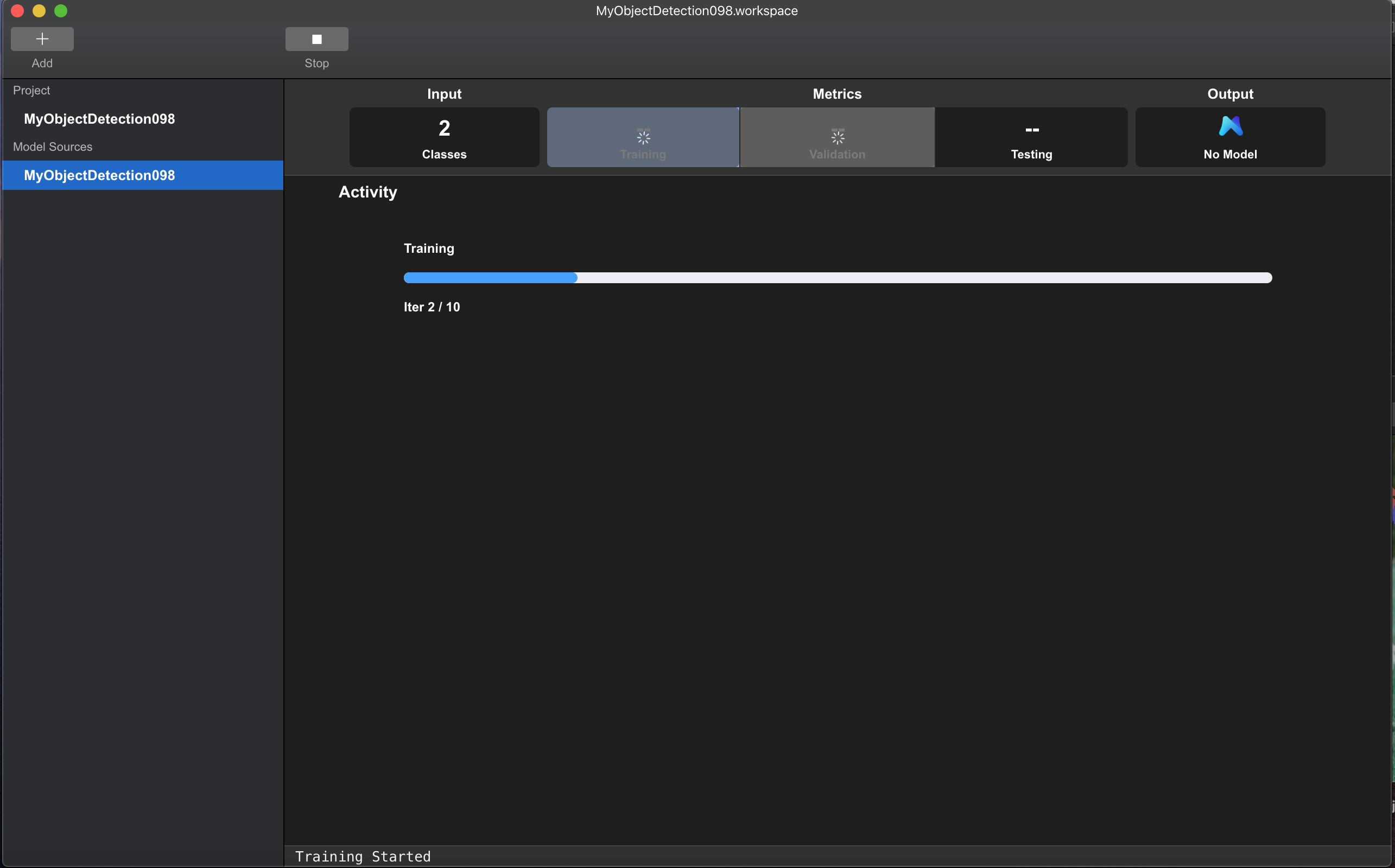This screenshot has height=868, width=1395.
Task: Click the Training spinner icon
Action: click(x=643, y=137)
